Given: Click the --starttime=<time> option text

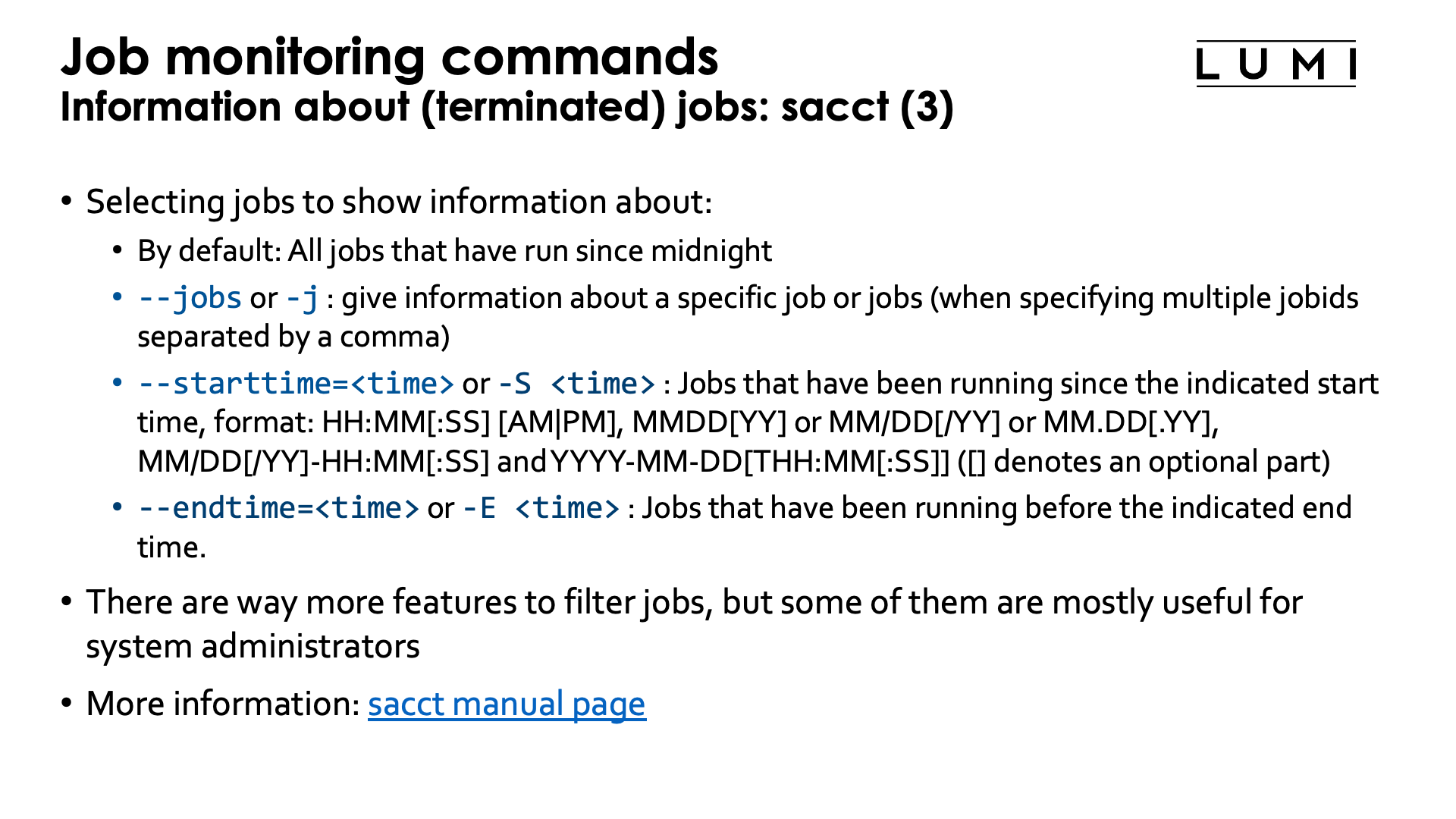Looking at the screenshot, I should pos(296,384).
